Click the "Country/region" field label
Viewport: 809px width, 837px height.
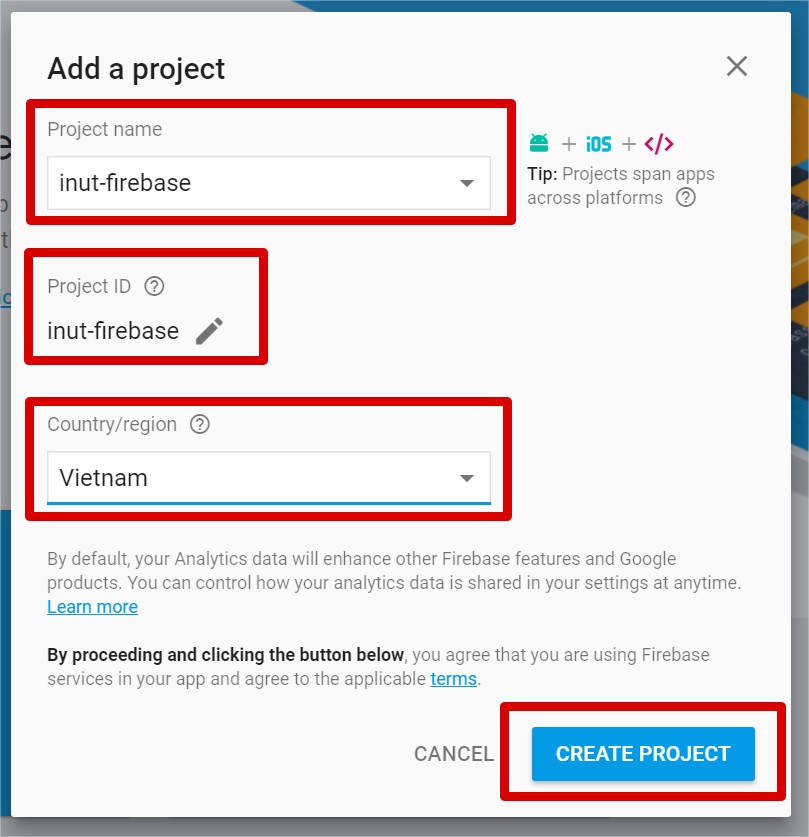pyautogui.click(x=112, y=424)
